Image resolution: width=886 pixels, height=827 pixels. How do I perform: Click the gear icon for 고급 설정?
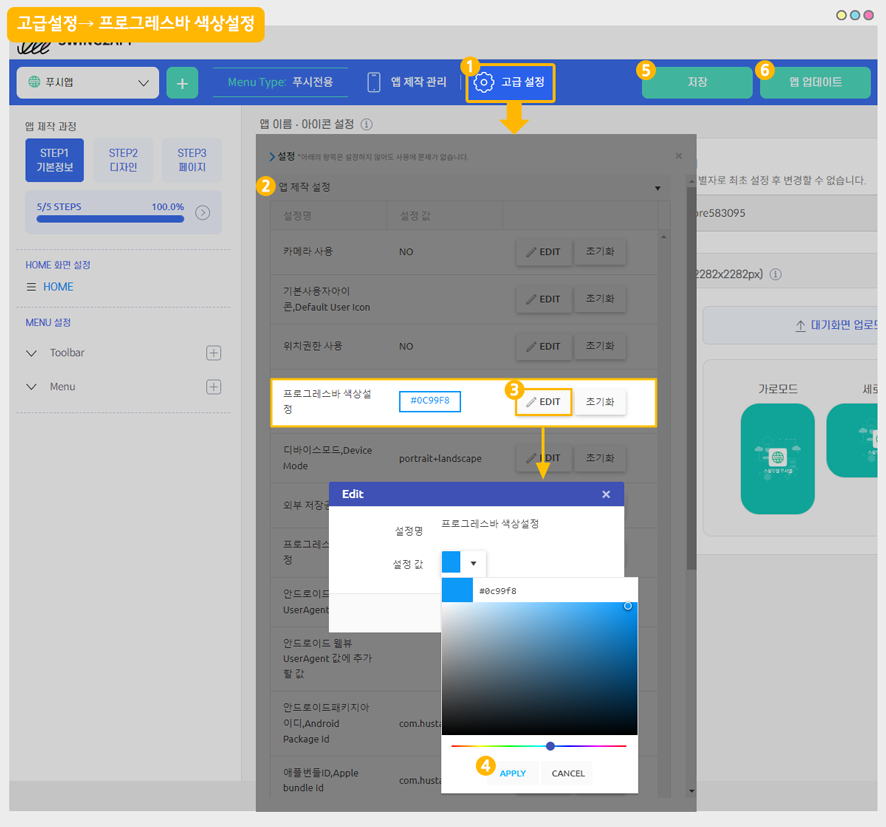coord(484,82)
